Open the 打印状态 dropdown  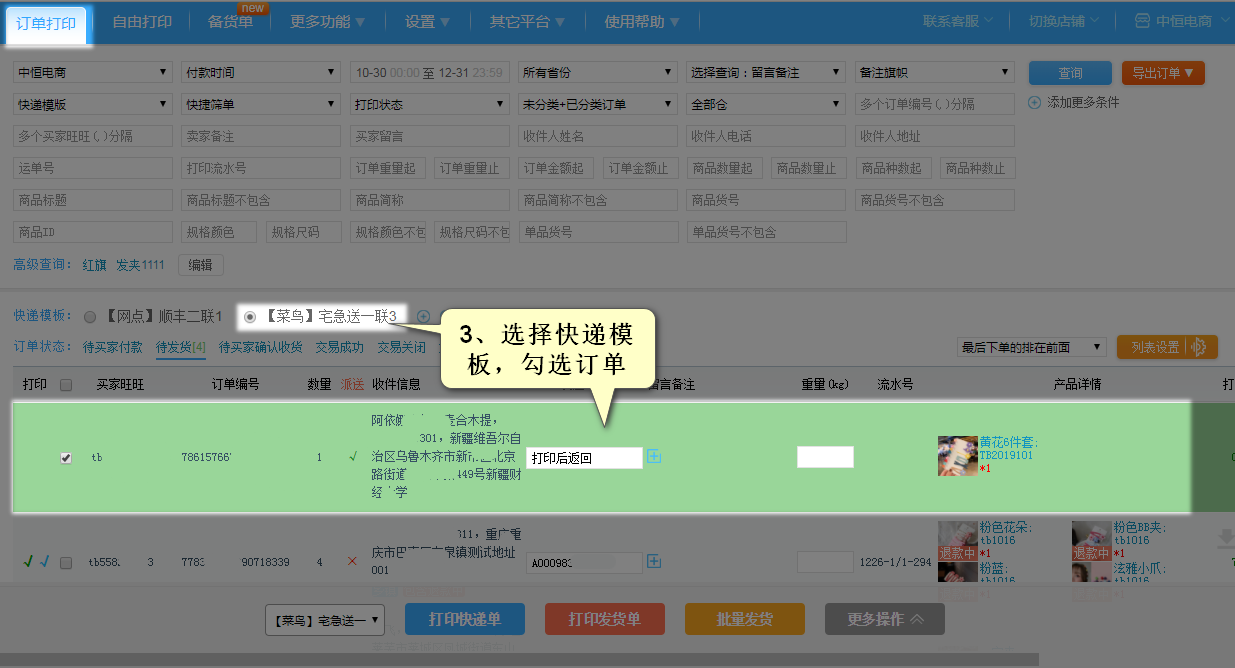click(x=430, y=105)
